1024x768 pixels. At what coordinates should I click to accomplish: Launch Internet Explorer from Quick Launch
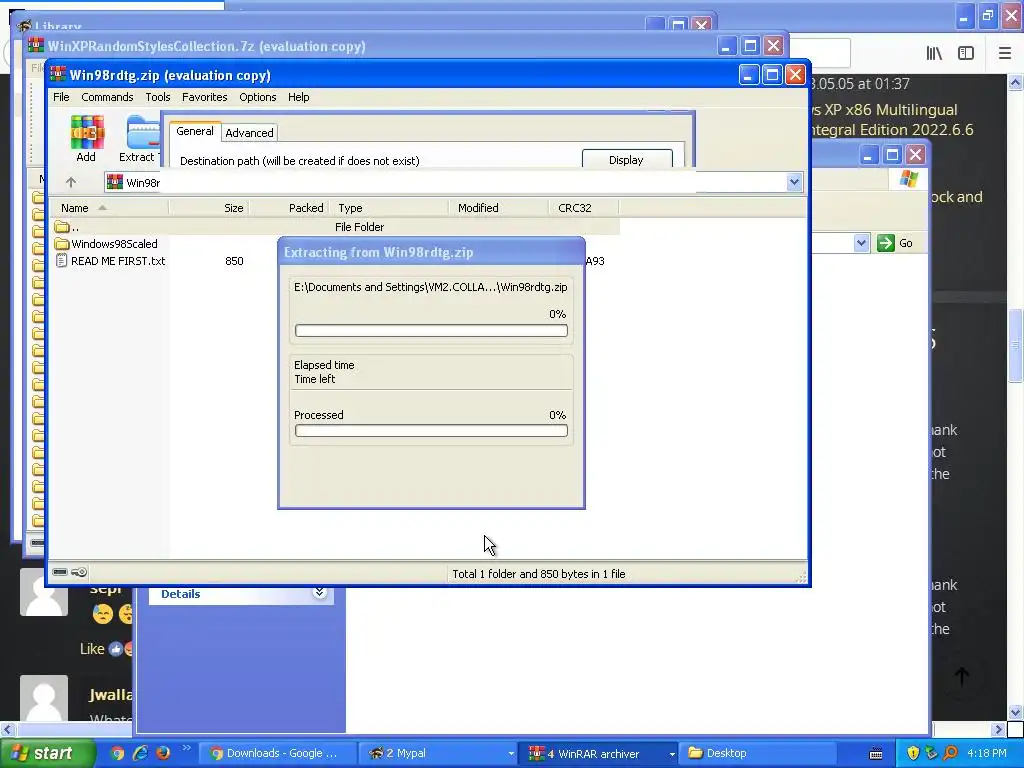pyautogui.click(x=140, y=753)
